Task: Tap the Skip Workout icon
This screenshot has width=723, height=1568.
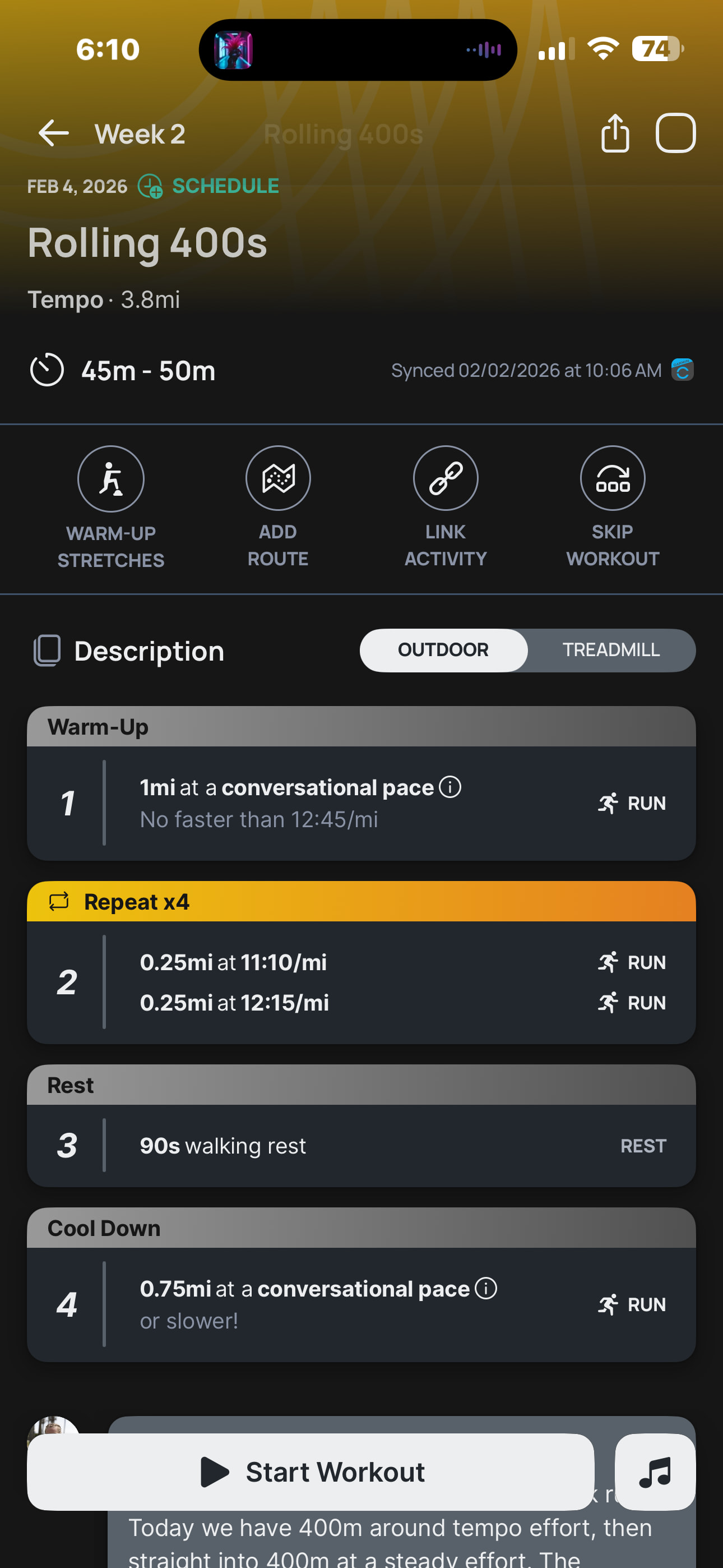Action: coord(612,478)
